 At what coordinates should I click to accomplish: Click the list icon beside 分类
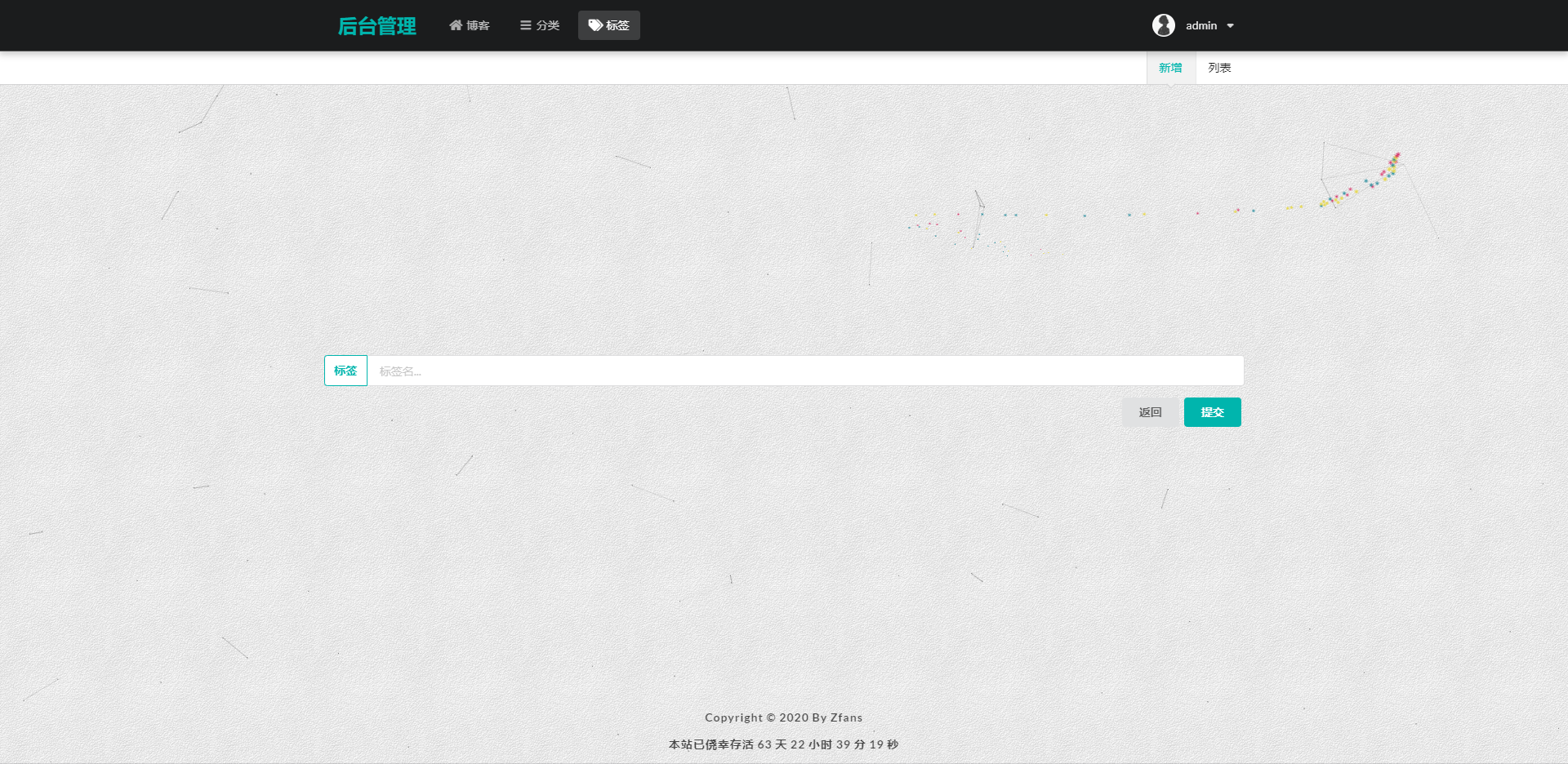526,25
